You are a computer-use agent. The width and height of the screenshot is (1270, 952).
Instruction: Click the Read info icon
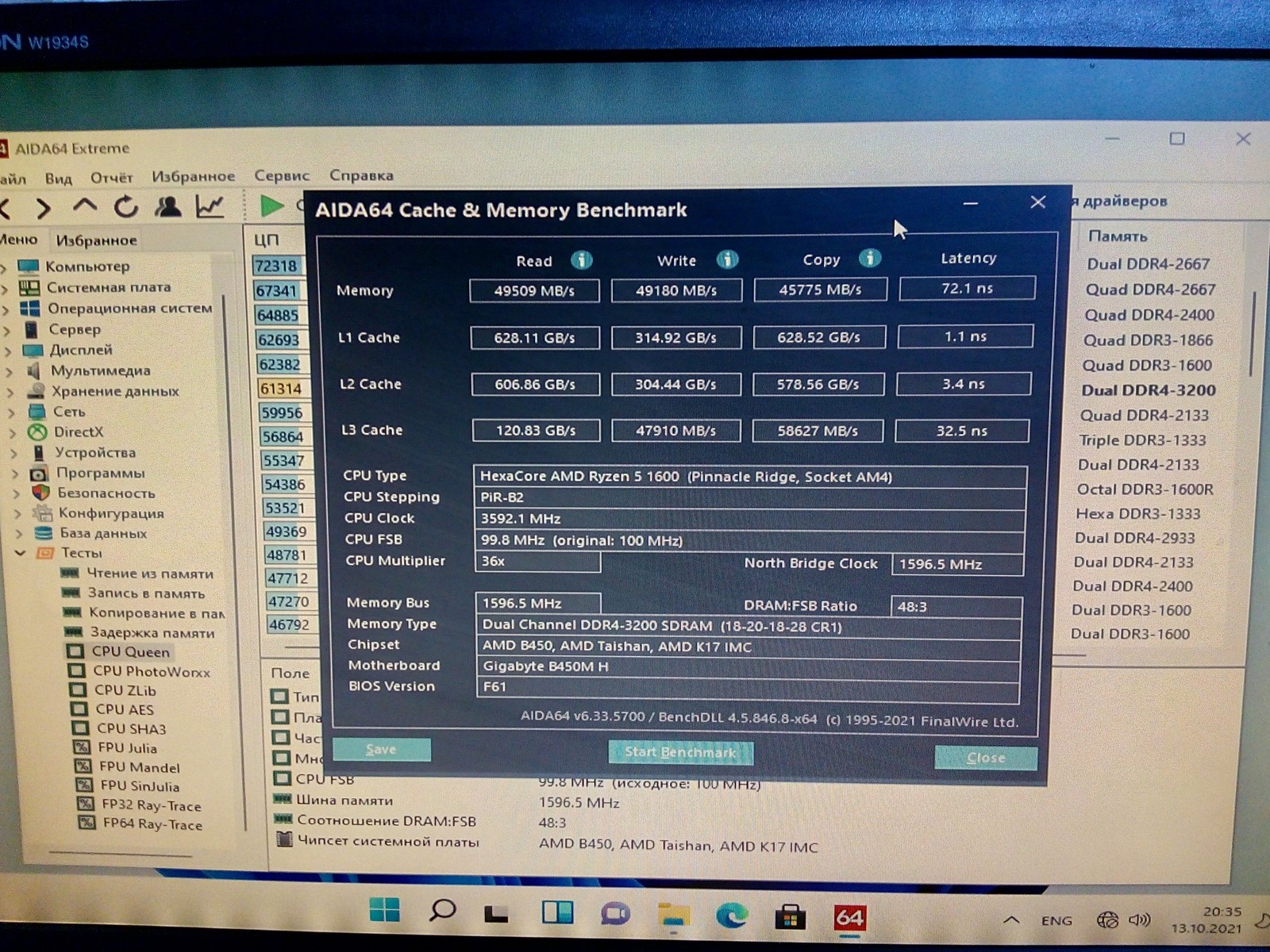(x=582, y=260)
